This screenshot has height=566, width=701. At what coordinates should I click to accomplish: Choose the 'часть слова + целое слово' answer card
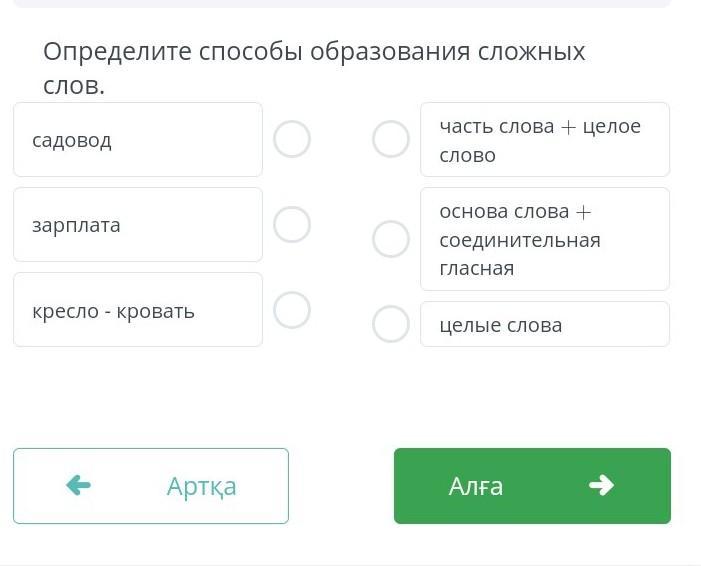click(545, 140)
